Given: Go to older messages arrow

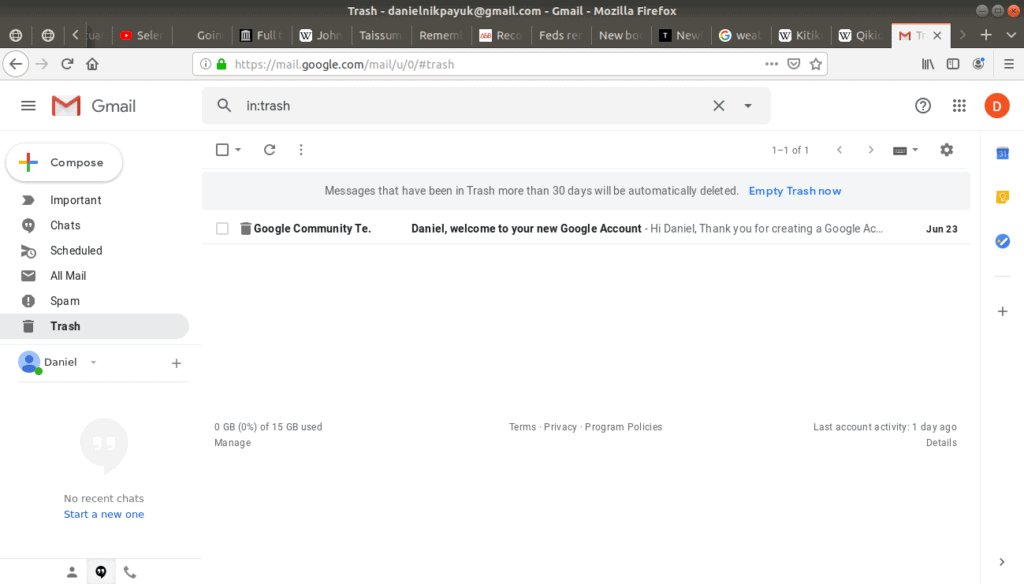Looking at the screenshot, I should pyautogui.click(x=871, y=150).
